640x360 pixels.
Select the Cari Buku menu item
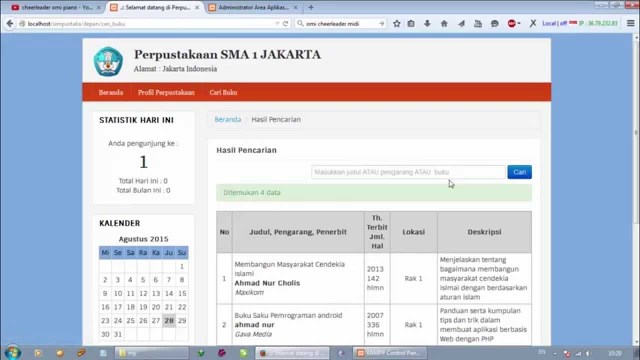[x=223, y=93]
